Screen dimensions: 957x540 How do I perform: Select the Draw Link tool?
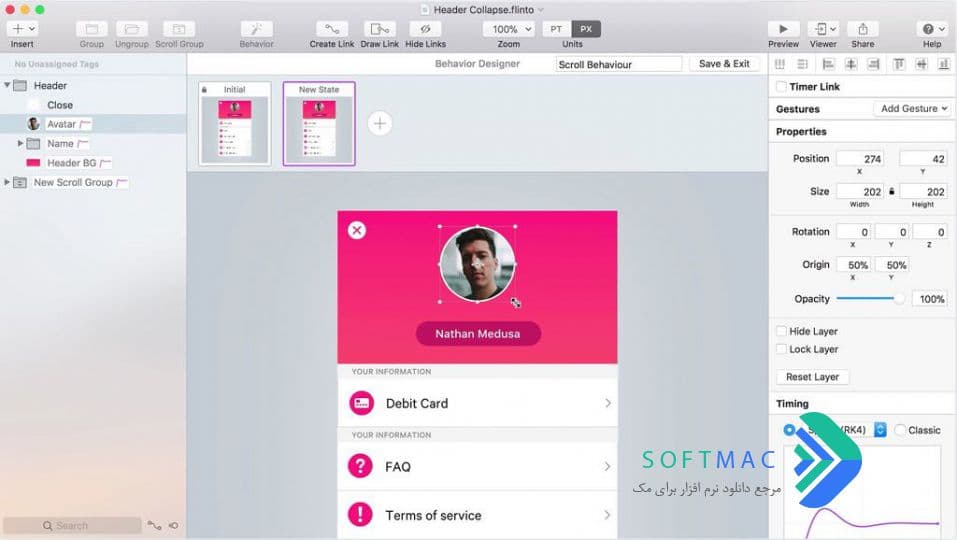click(379, 29)
